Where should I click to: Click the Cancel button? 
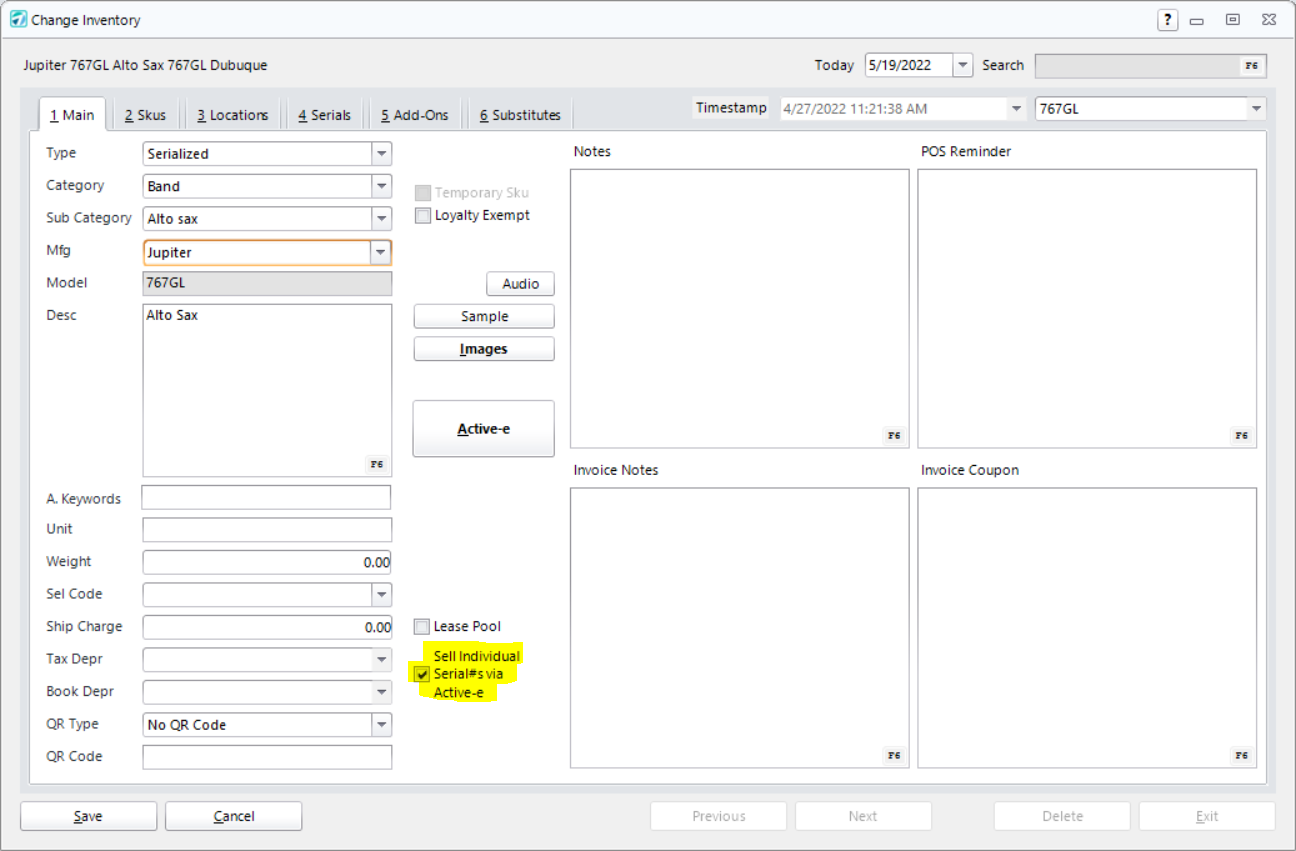coord(233,816)
